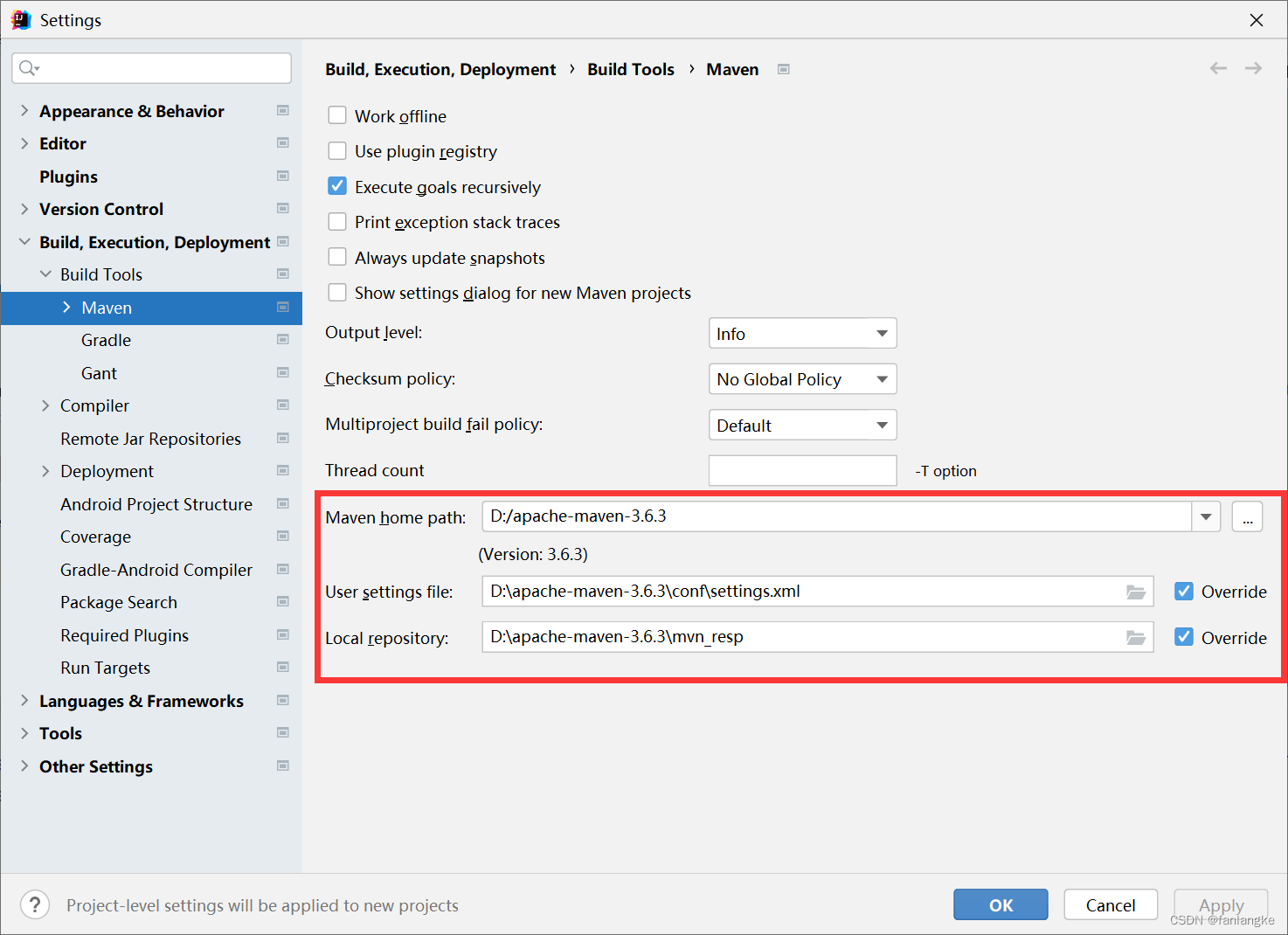Enable Always update snapshots checkbox
This screenshot has width=1288, height=935.
pos(337,257)
